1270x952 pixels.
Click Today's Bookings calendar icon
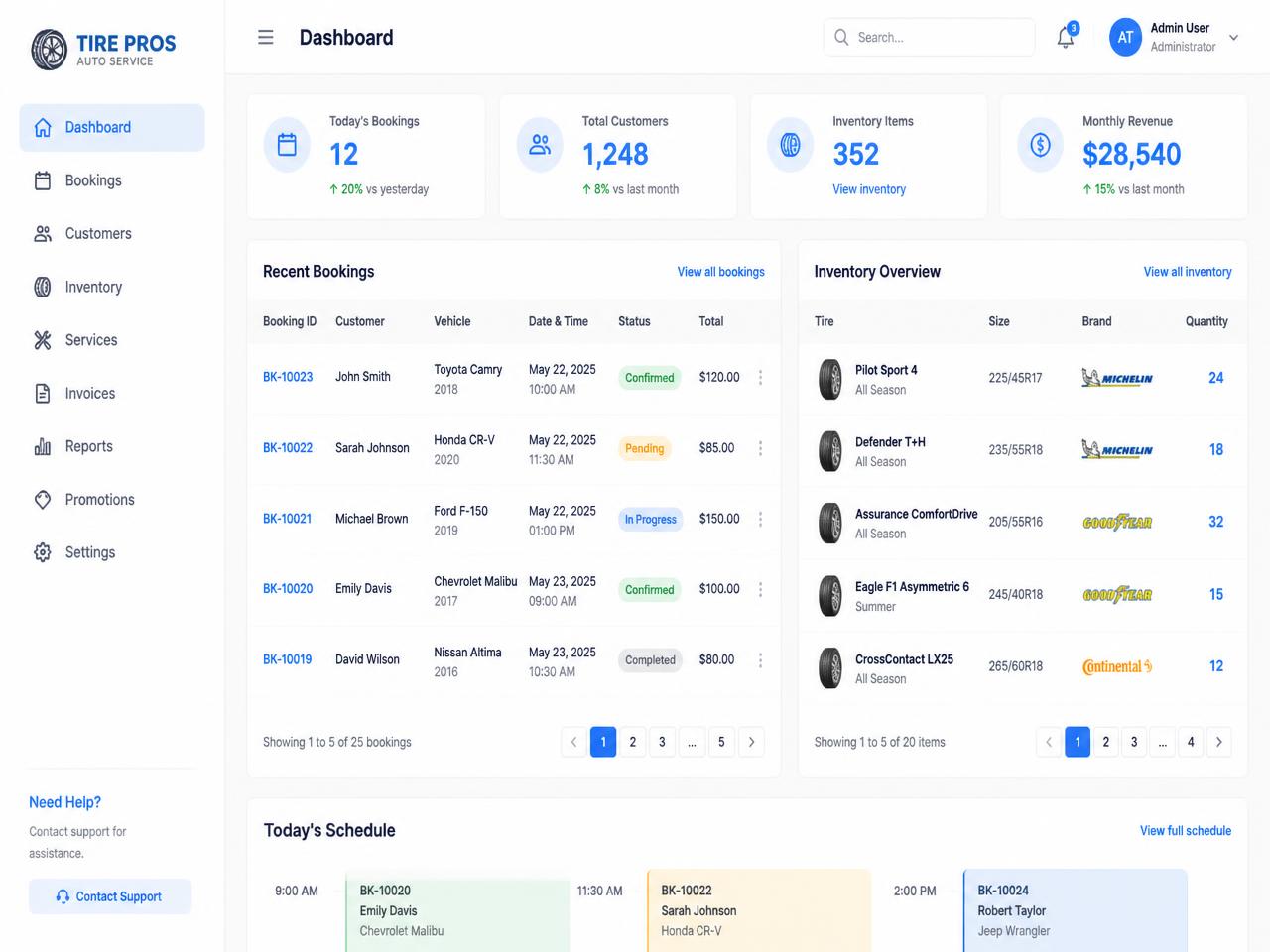tap(287, 145)
